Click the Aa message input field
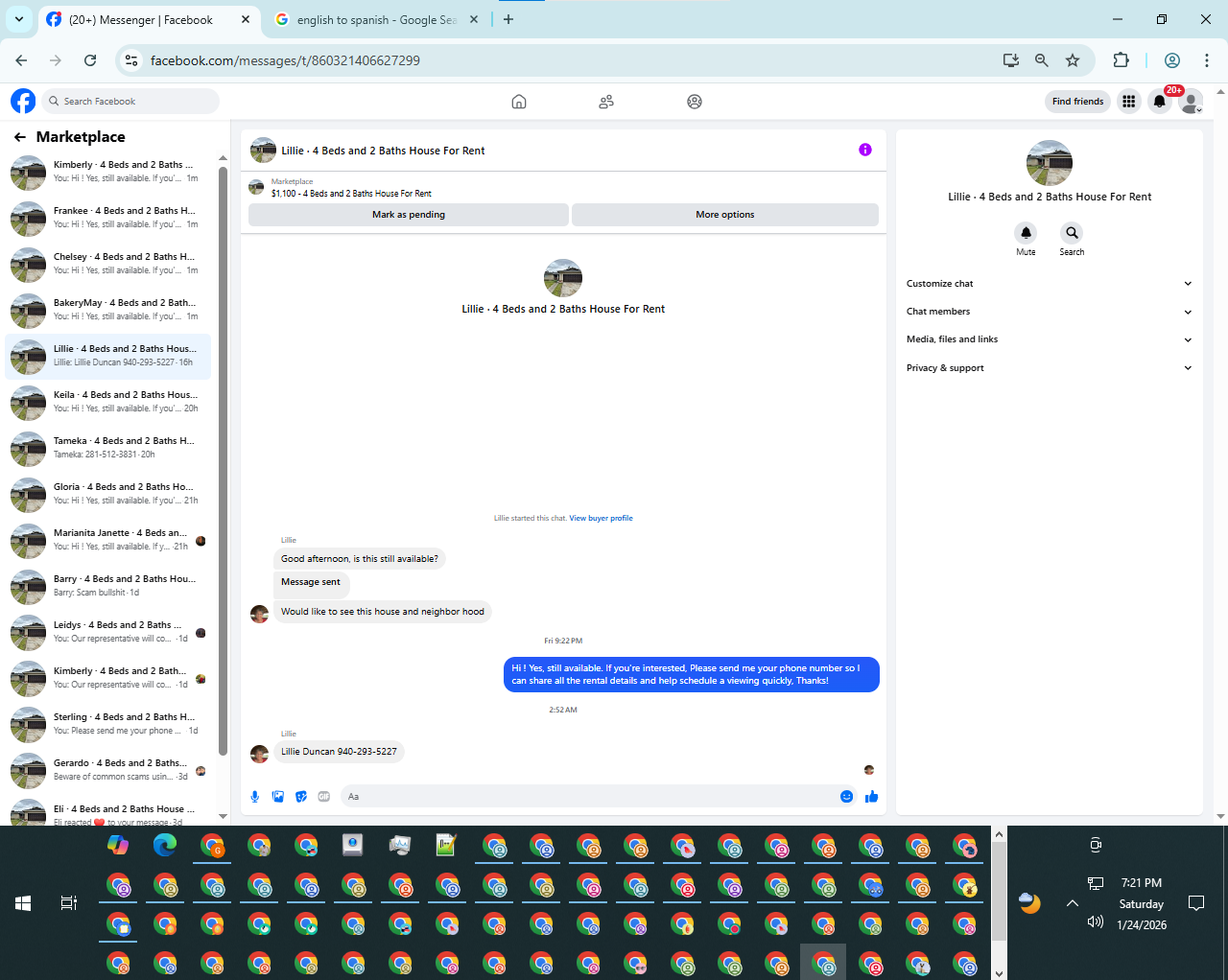 point(588,797)
